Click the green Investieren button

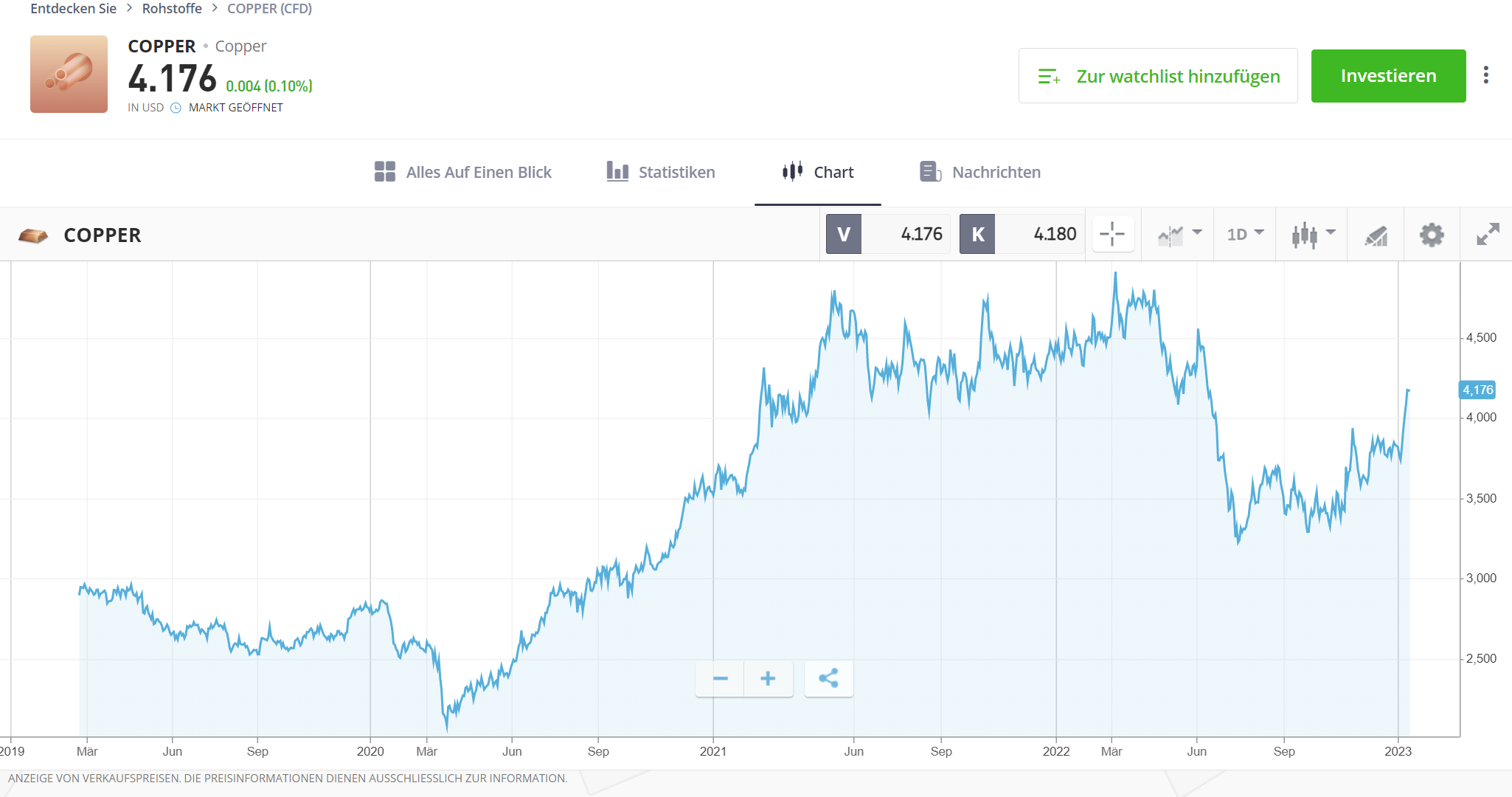click(x=1388, y=76)
